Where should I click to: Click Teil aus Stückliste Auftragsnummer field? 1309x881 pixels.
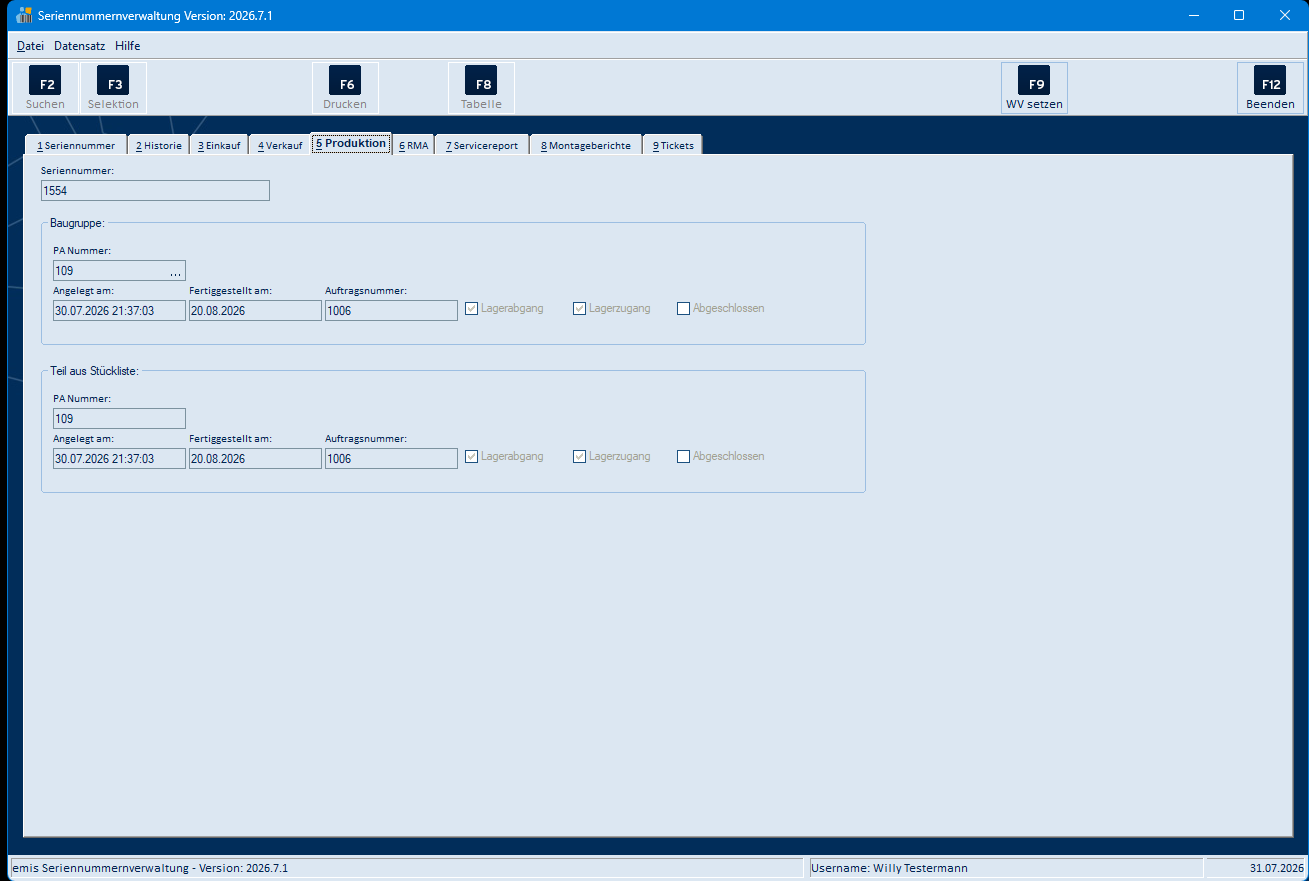392,459
